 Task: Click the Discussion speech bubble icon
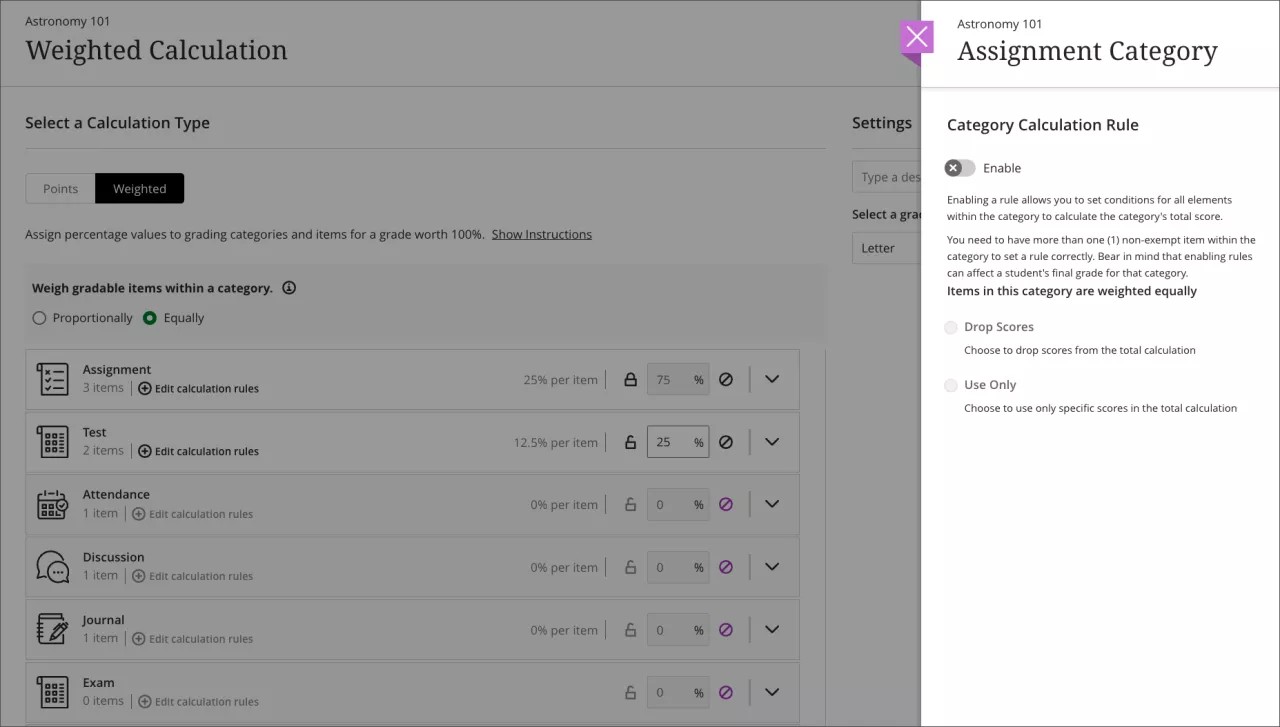click(53, 566)
